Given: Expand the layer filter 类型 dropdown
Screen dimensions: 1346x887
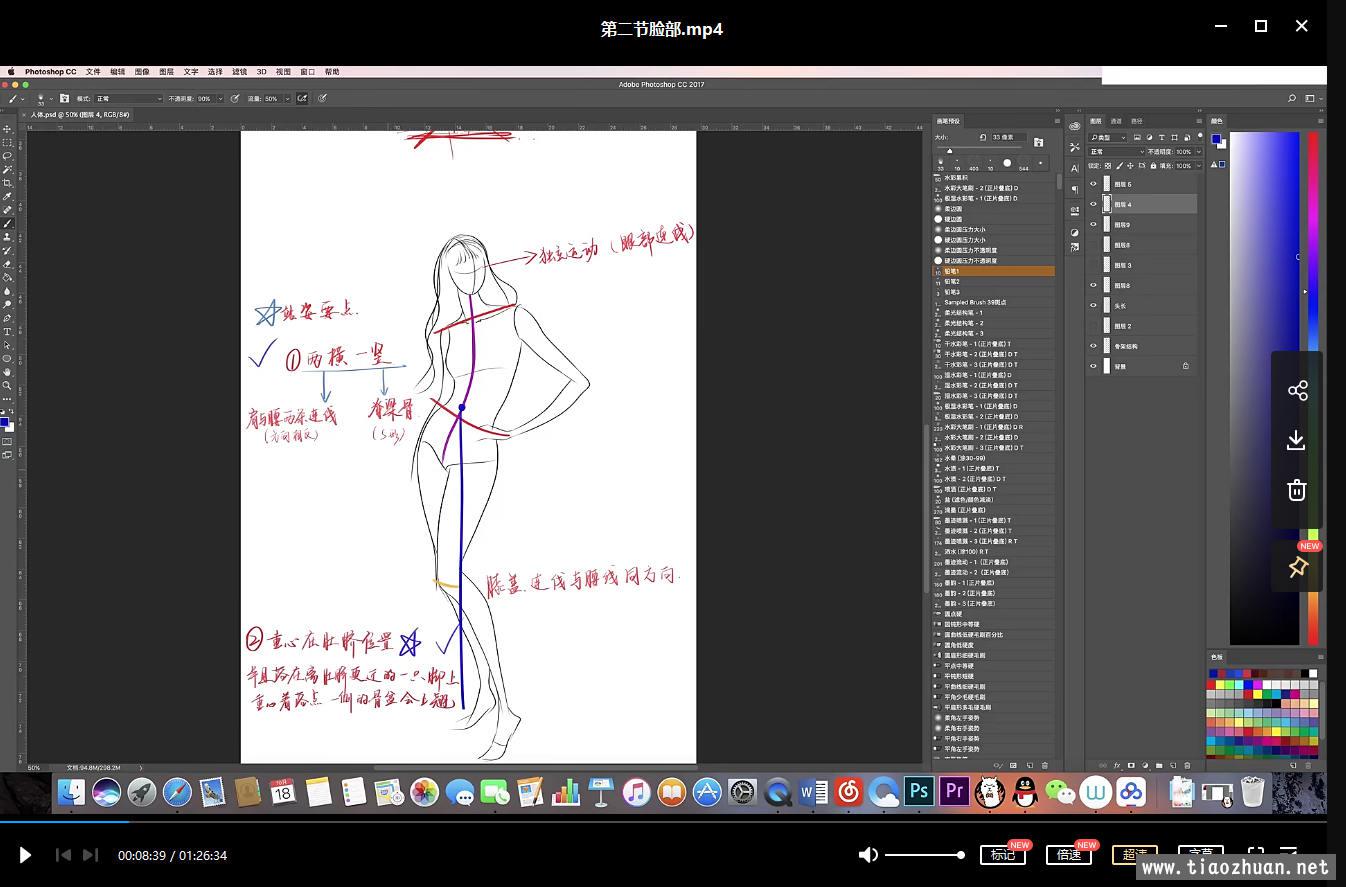Looking at the screenshot, I should click(1109, 137).
